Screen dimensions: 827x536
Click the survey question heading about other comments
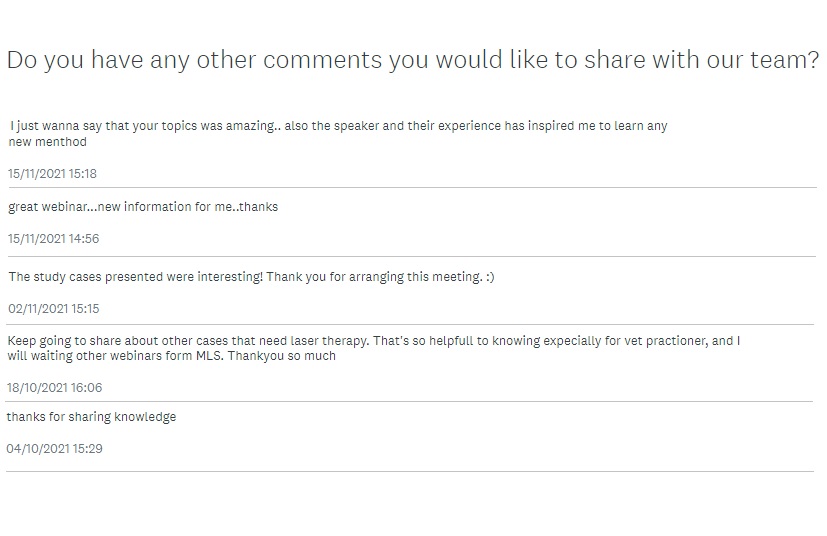(413, 60)
